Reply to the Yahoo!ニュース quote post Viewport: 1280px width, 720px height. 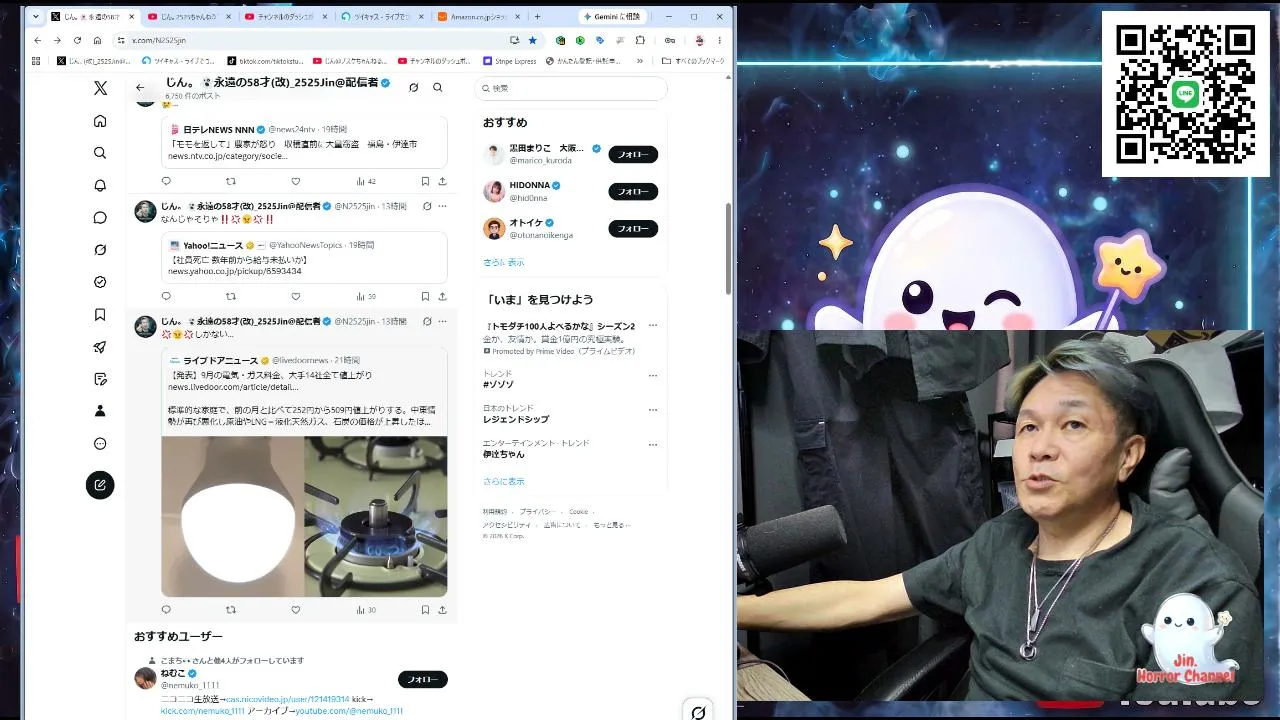[166, 296]
